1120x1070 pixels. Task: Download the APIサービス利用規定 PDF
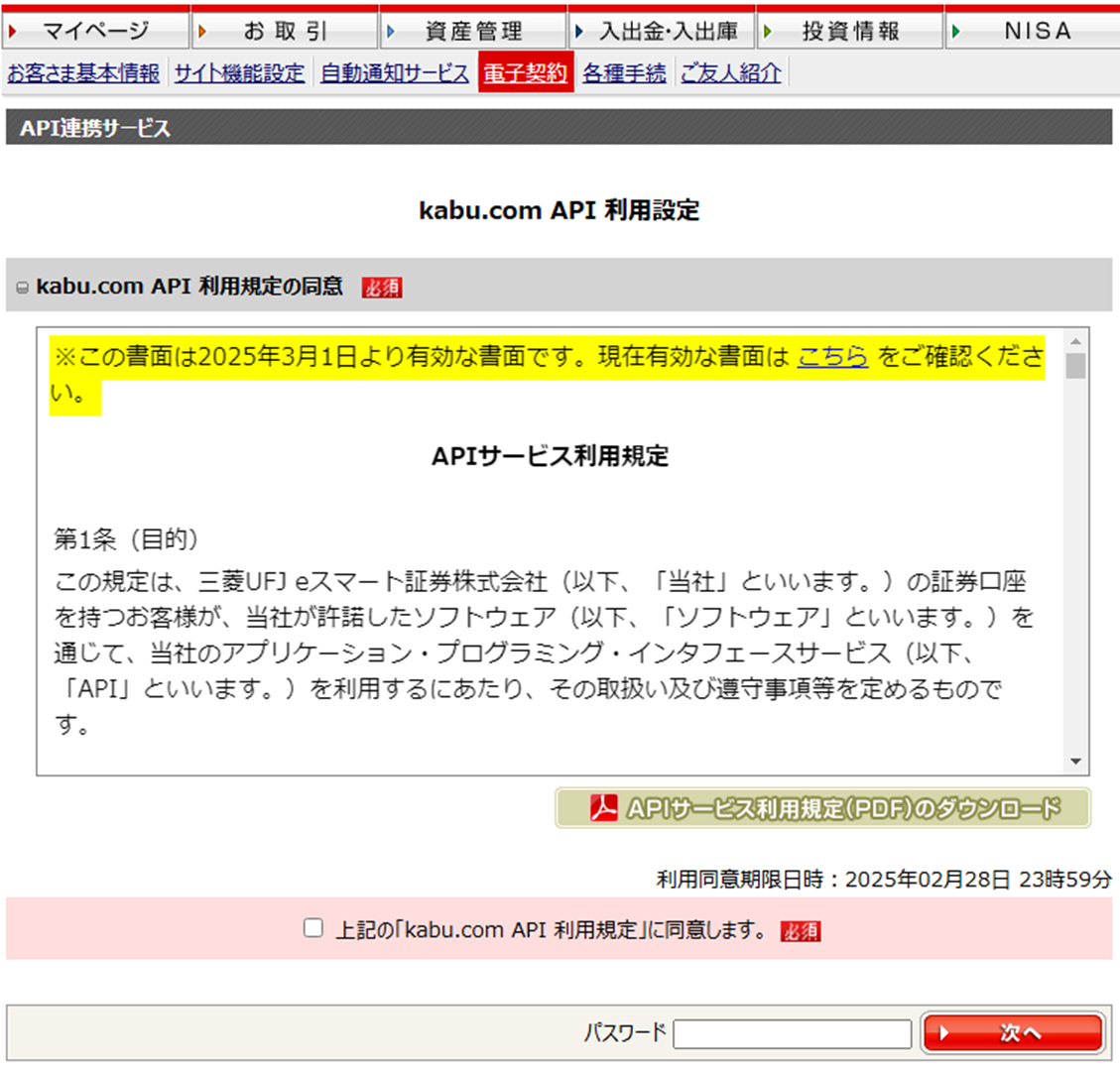pyautogui.click(x=822, y=808)
